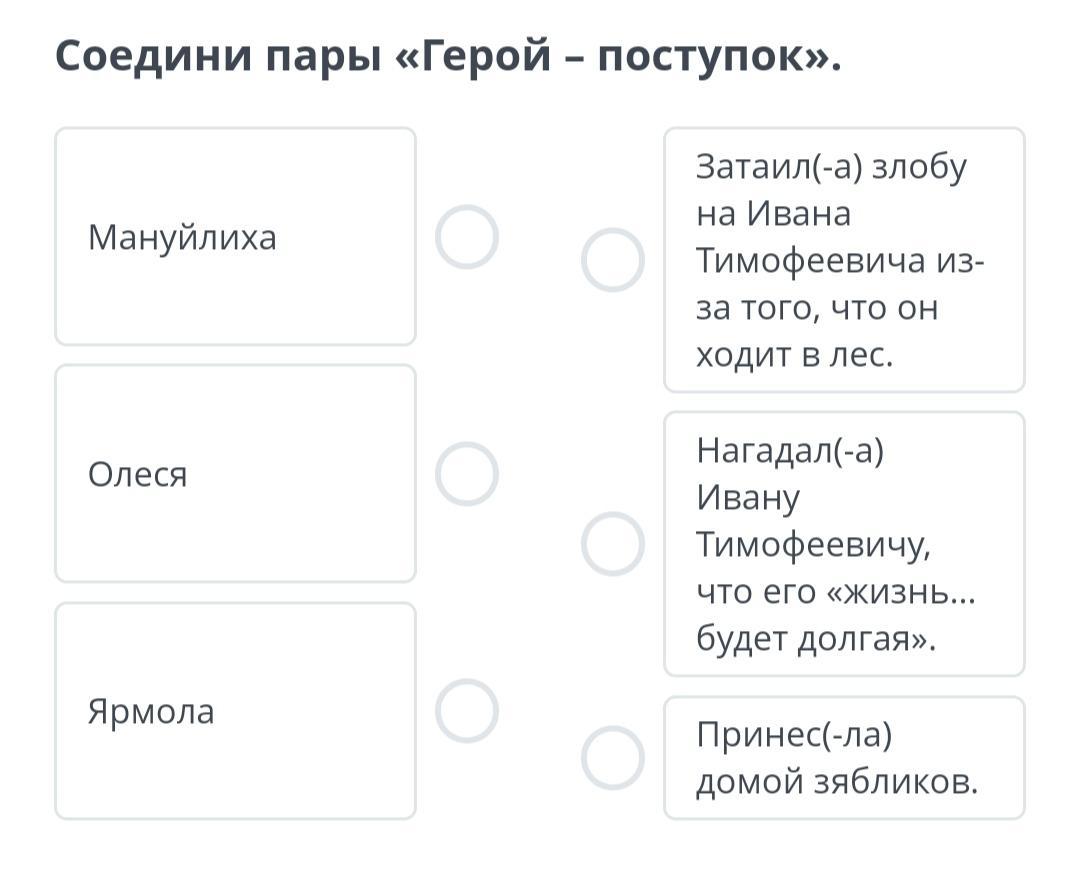Click the circle beside «Нагадал(-а) Ивану Тимофеевичу» answer
Screen dimensions: 1080x884
pos(612,544)
